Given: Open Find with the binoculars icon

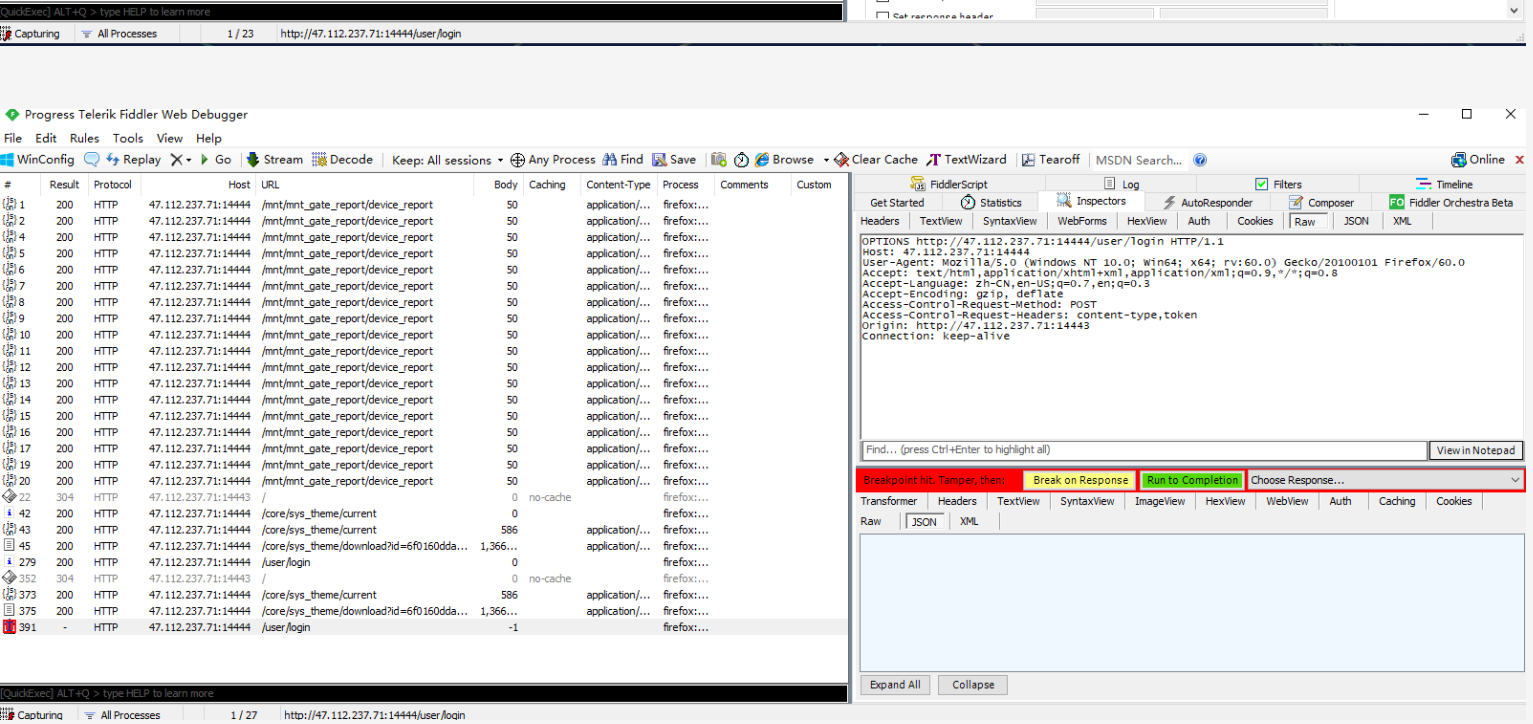Looking at the screenshot, I should coord(622,160).
